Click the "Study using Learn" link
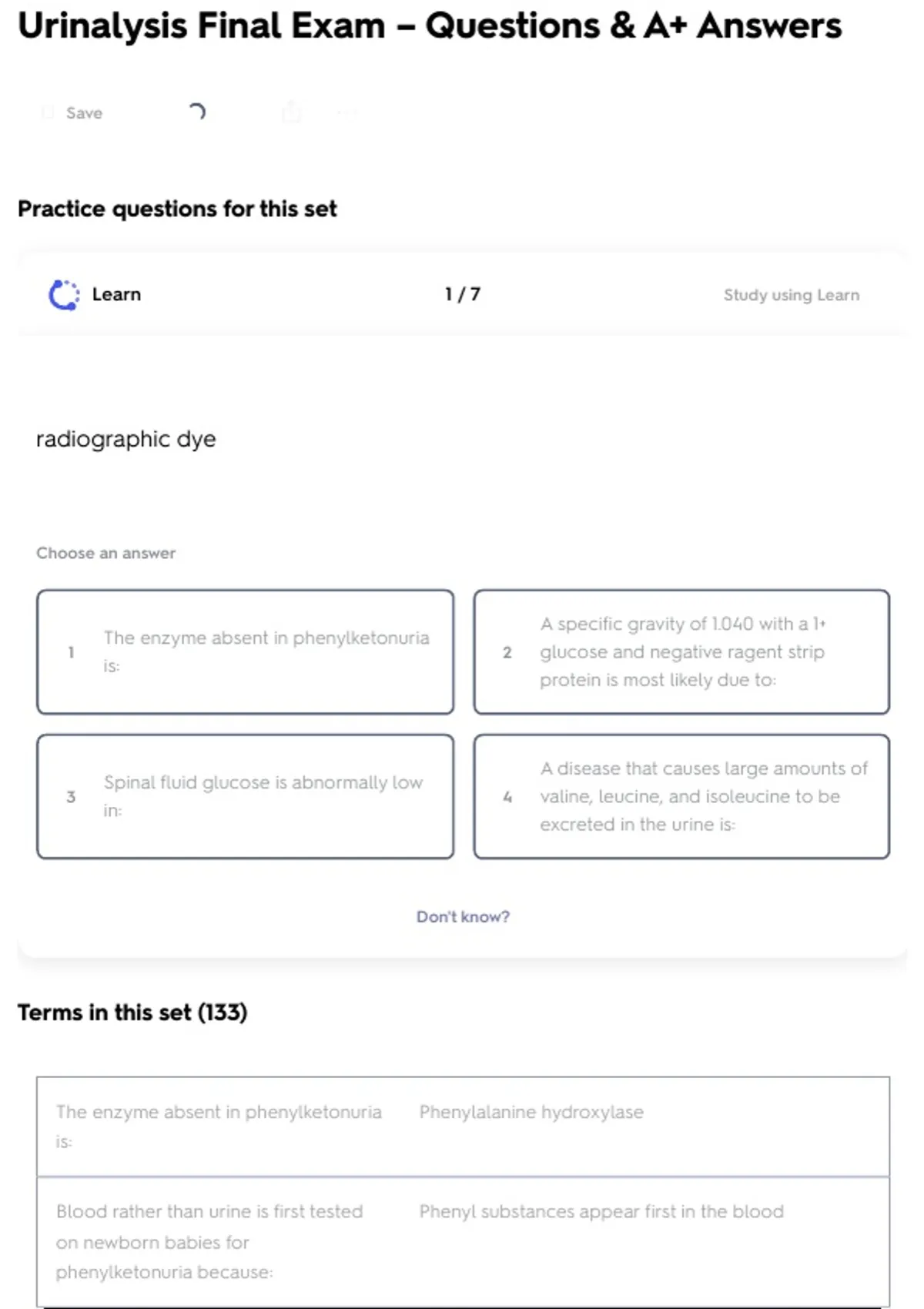The image size is (924, 1309). (791, 295)
